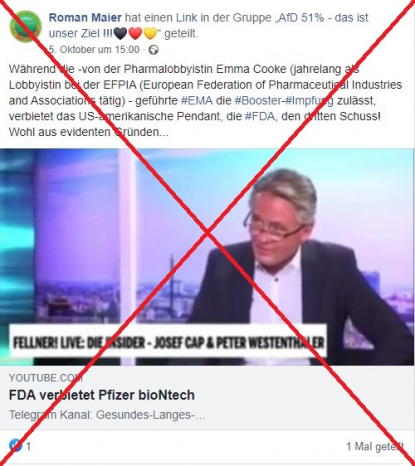Click the video preview thumbnail
The image size is (415, 466).
click(207, 257)
